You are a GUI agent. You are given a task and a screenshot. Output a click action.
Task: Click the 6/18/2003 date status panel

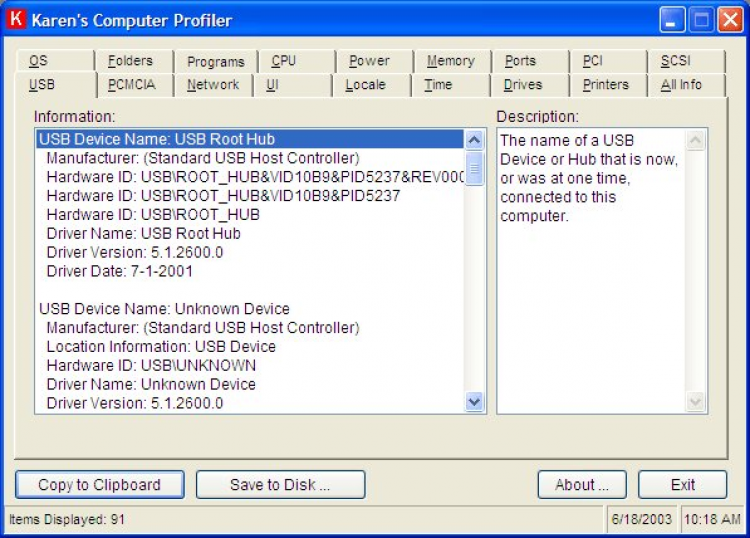coord(641,519)
